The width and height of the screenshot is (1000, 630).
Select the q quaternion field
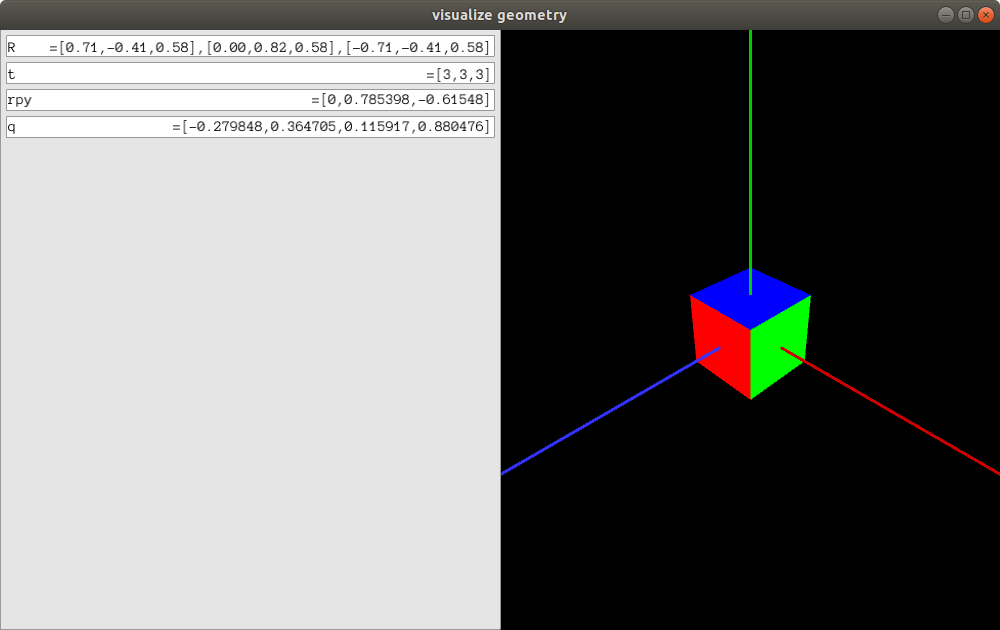click(250, 127)
